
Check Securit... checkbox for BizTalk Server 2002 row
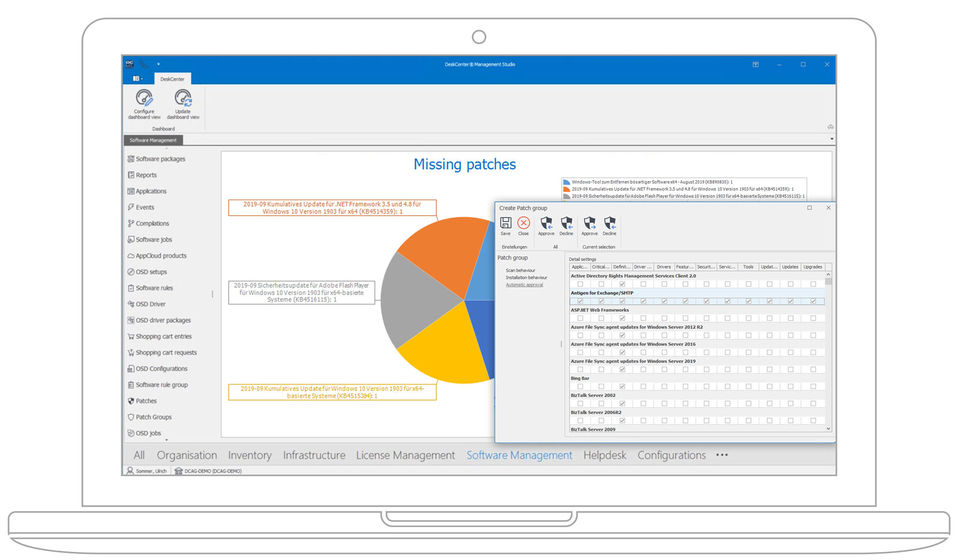click(706, 404)
